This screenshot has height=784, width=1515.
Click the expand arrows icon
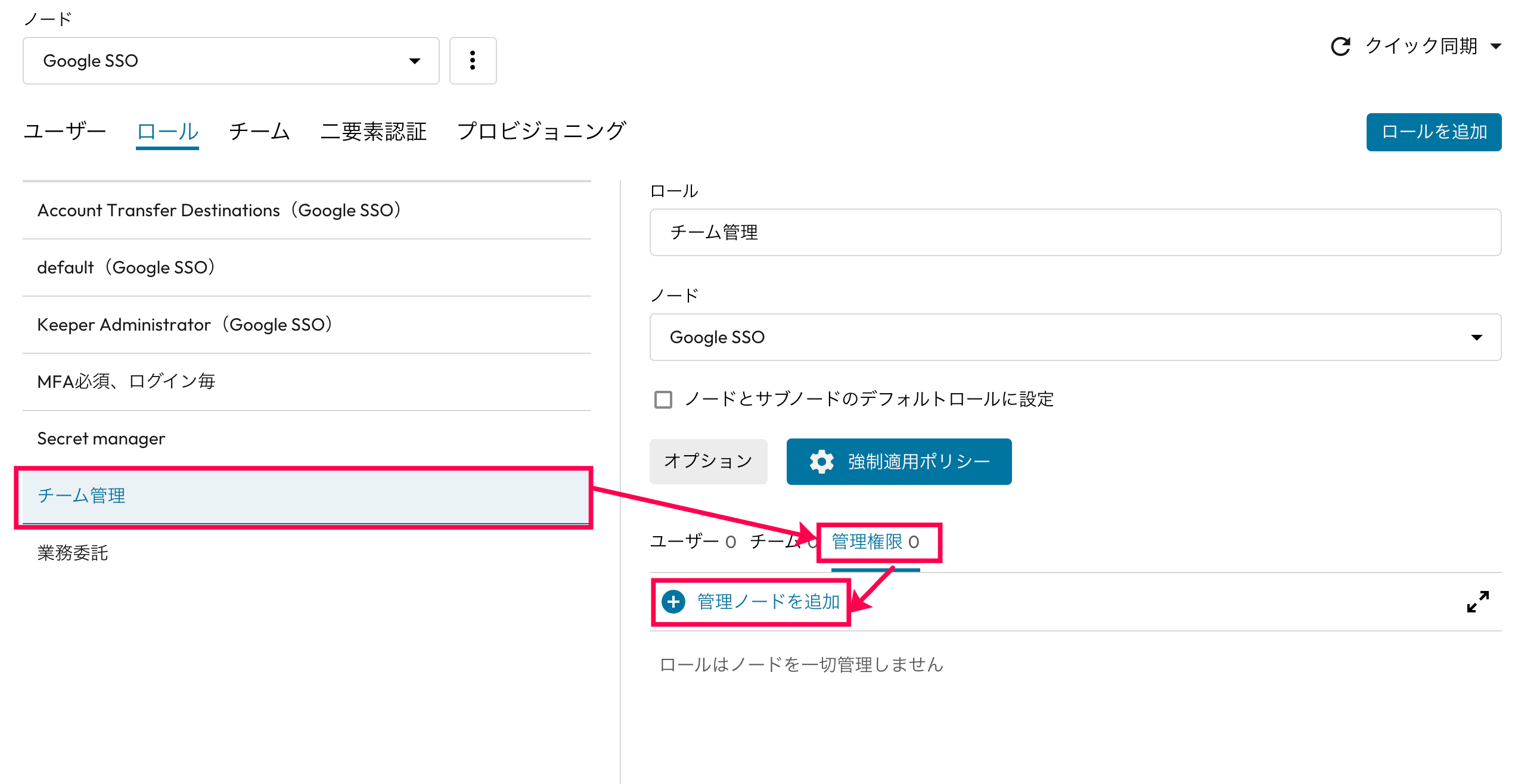(1478, 602)
